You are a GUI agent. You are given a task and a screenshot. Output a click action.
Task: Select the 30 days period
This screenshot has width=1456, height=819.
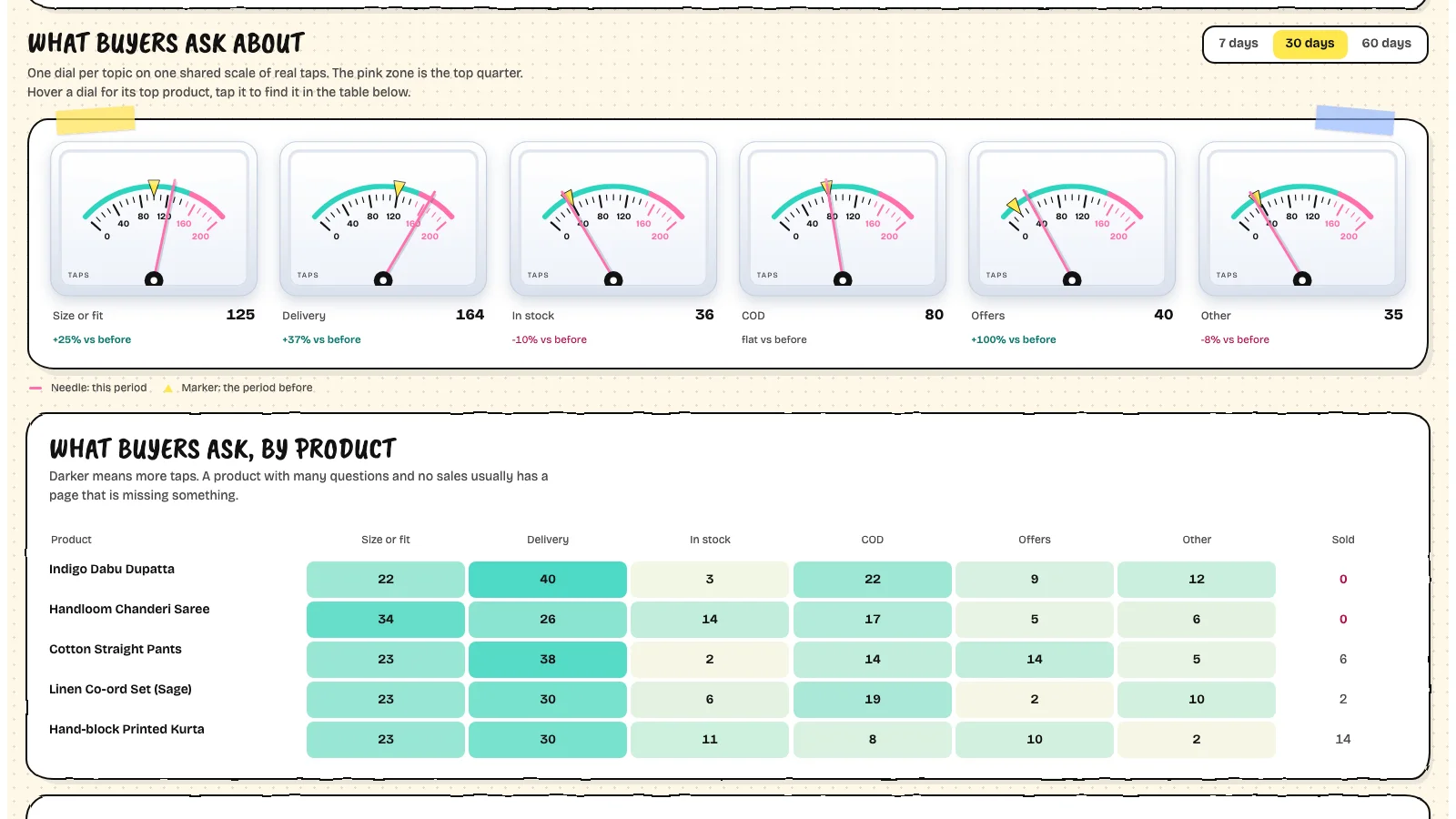point(1309,44)
